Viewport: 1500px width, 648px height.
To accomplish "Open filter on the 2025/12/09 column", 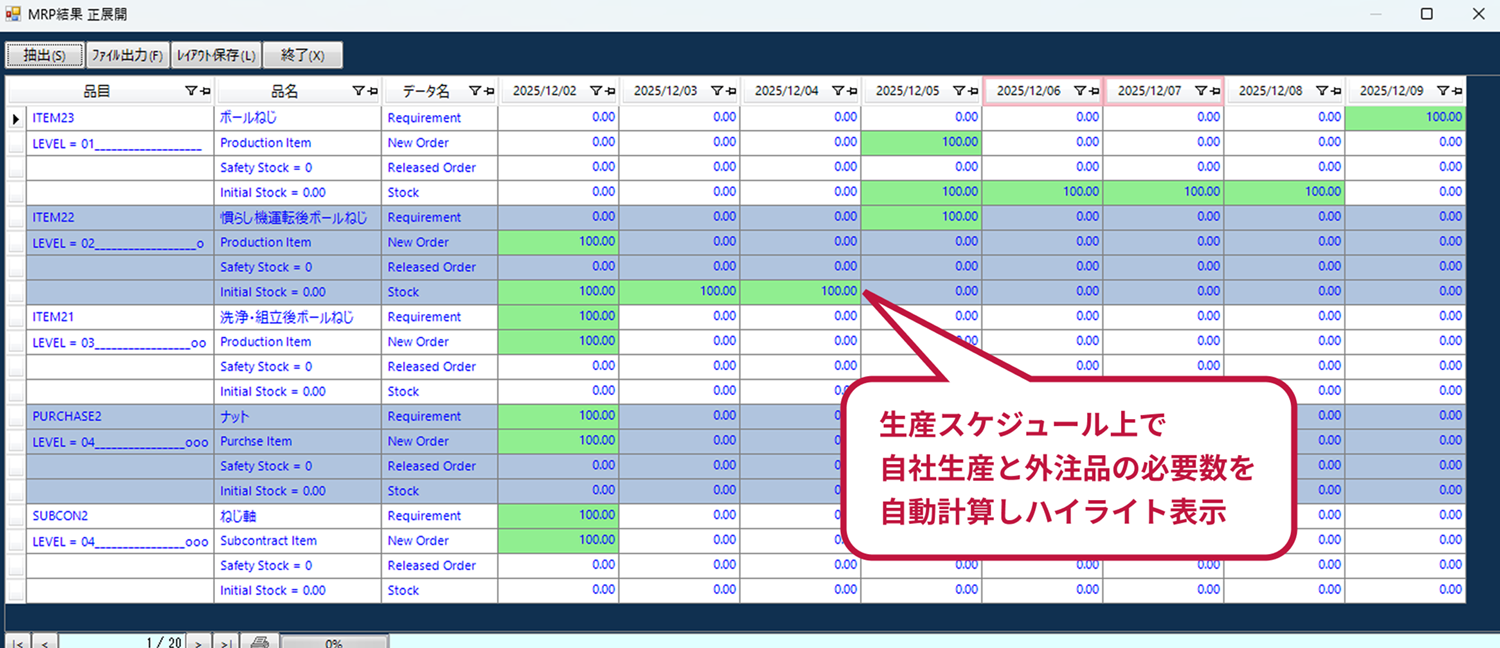I will tap(1442, 91).
